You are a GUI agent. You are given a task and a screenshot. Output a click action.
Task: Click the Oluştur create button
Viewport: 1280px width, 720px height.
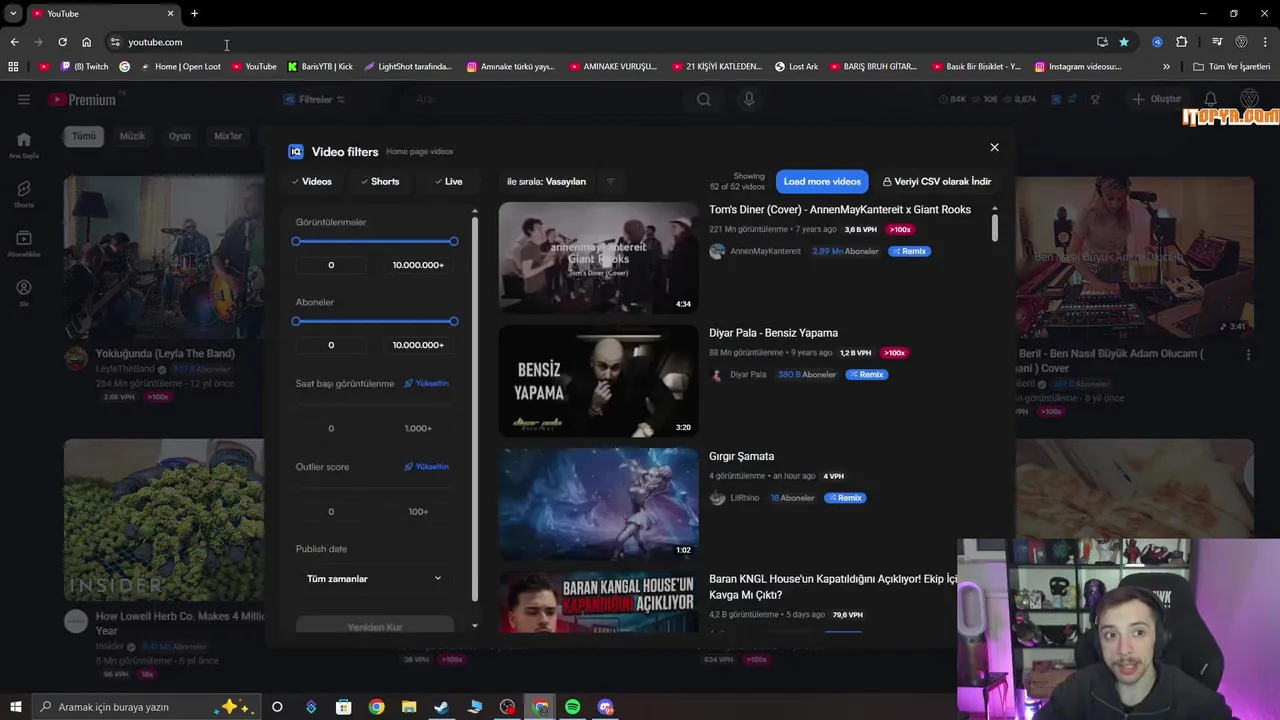tap(1157, 99)
